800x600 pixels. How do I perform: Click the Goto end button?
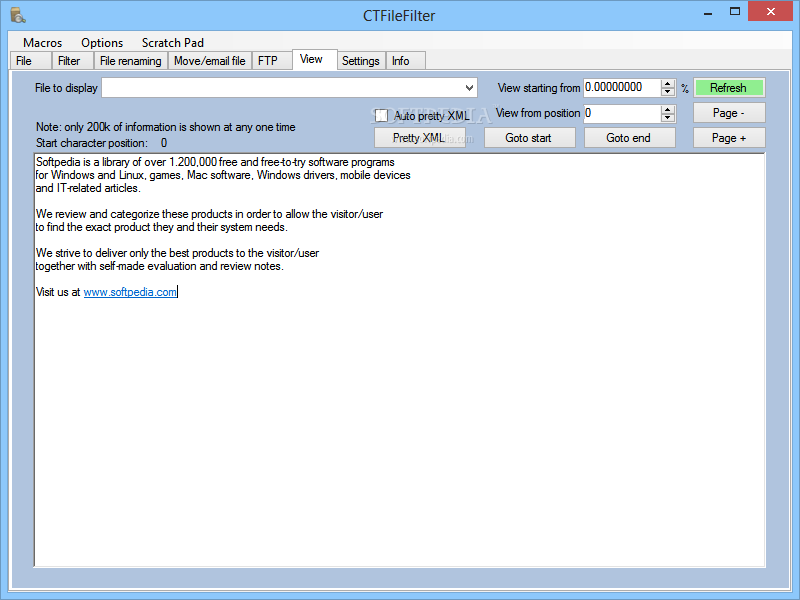click(630, 138)
